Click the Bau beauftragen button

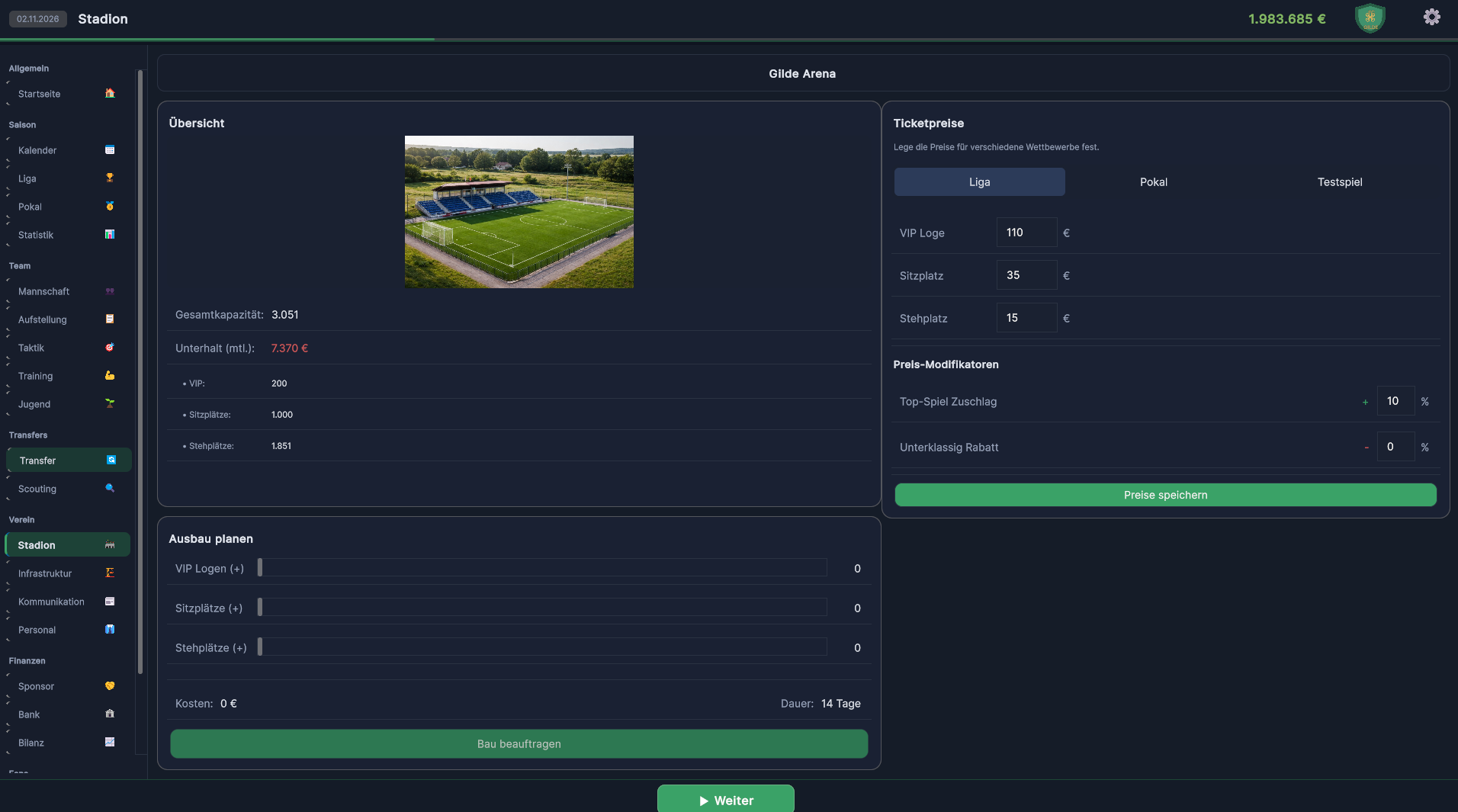[519, 744]
